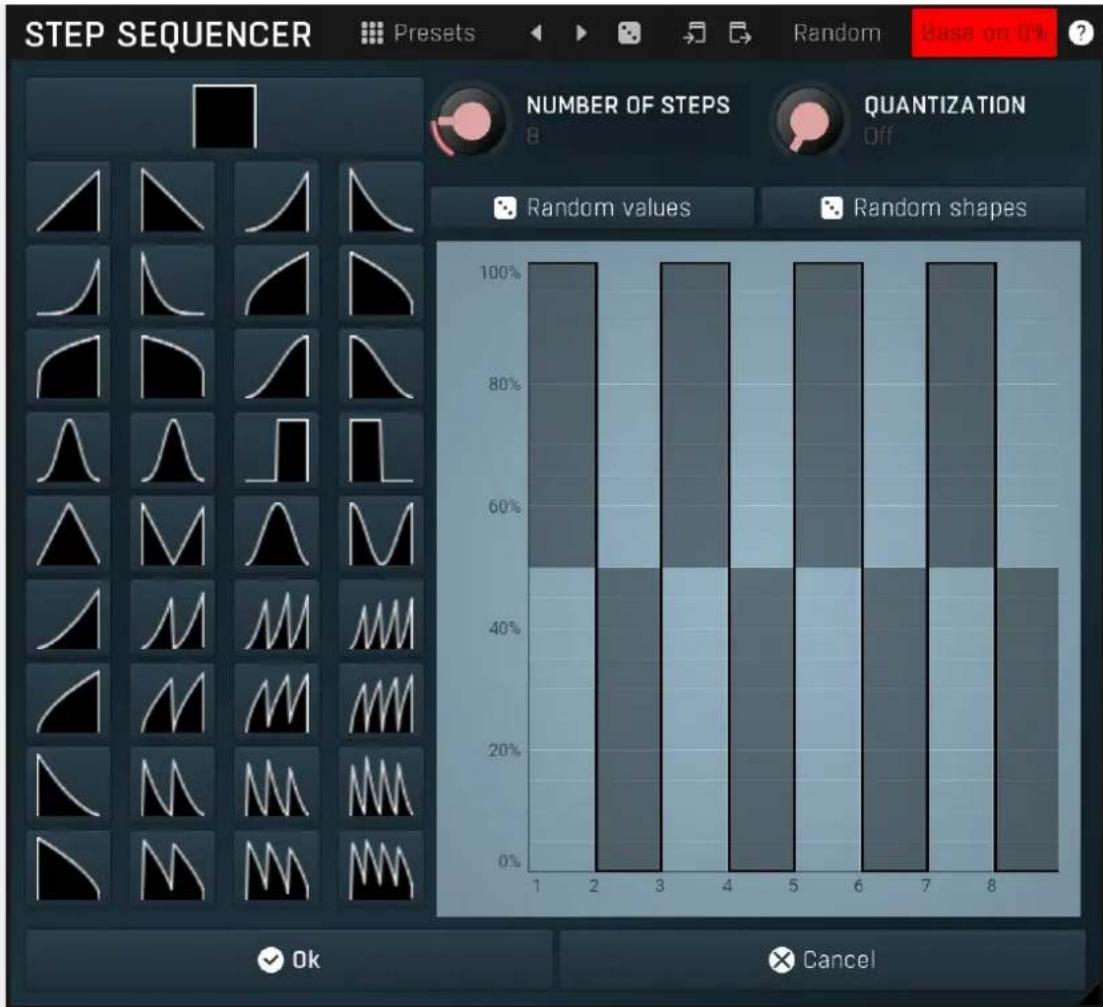This screenshot has height=1007, width=1103.
Task: Click step 1 bar in the graph
Action: (562, 415)
